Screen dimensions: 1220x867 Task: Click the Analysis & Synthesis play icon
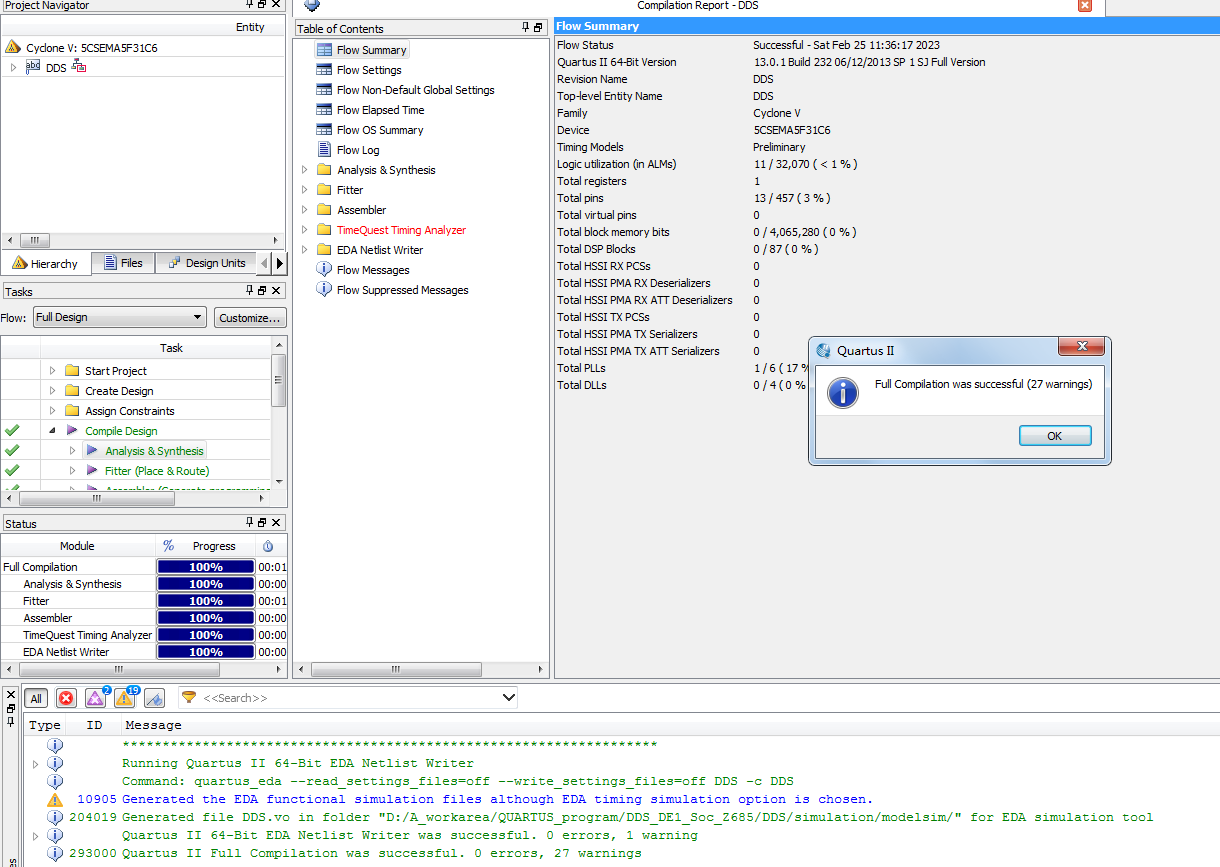coord(92,451)
